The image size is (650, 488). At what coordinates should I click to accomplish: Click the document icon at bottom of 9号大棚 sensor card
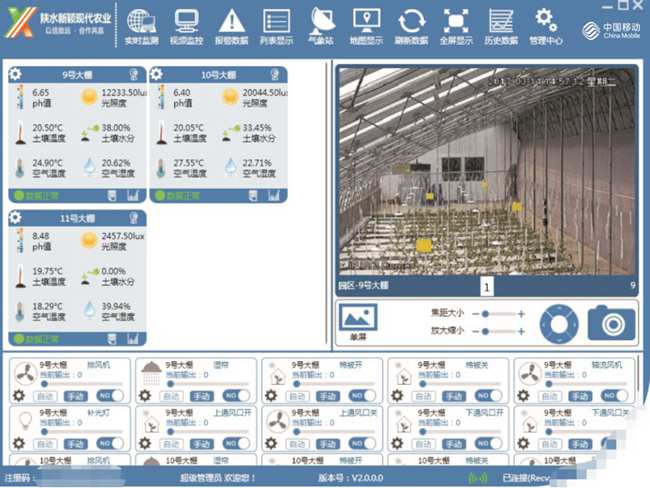pyautogui.click(x=112, y=196)
